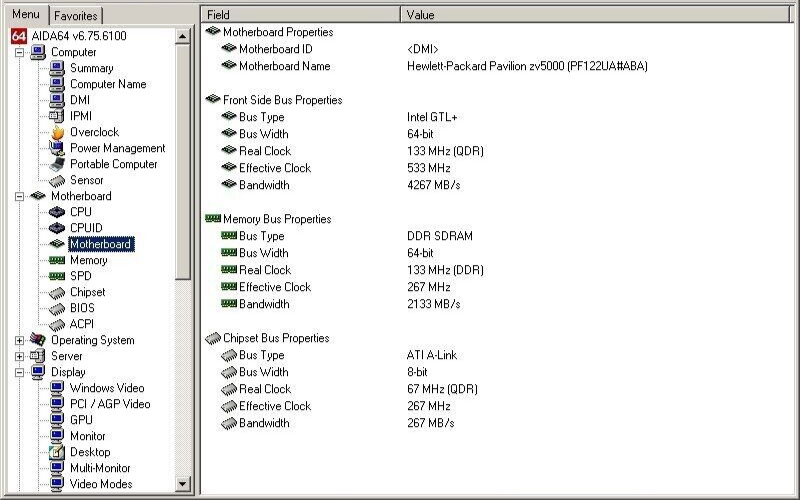800x500 pixels.
Task: Click the SPD memory icon
Action: click(57, 276)
